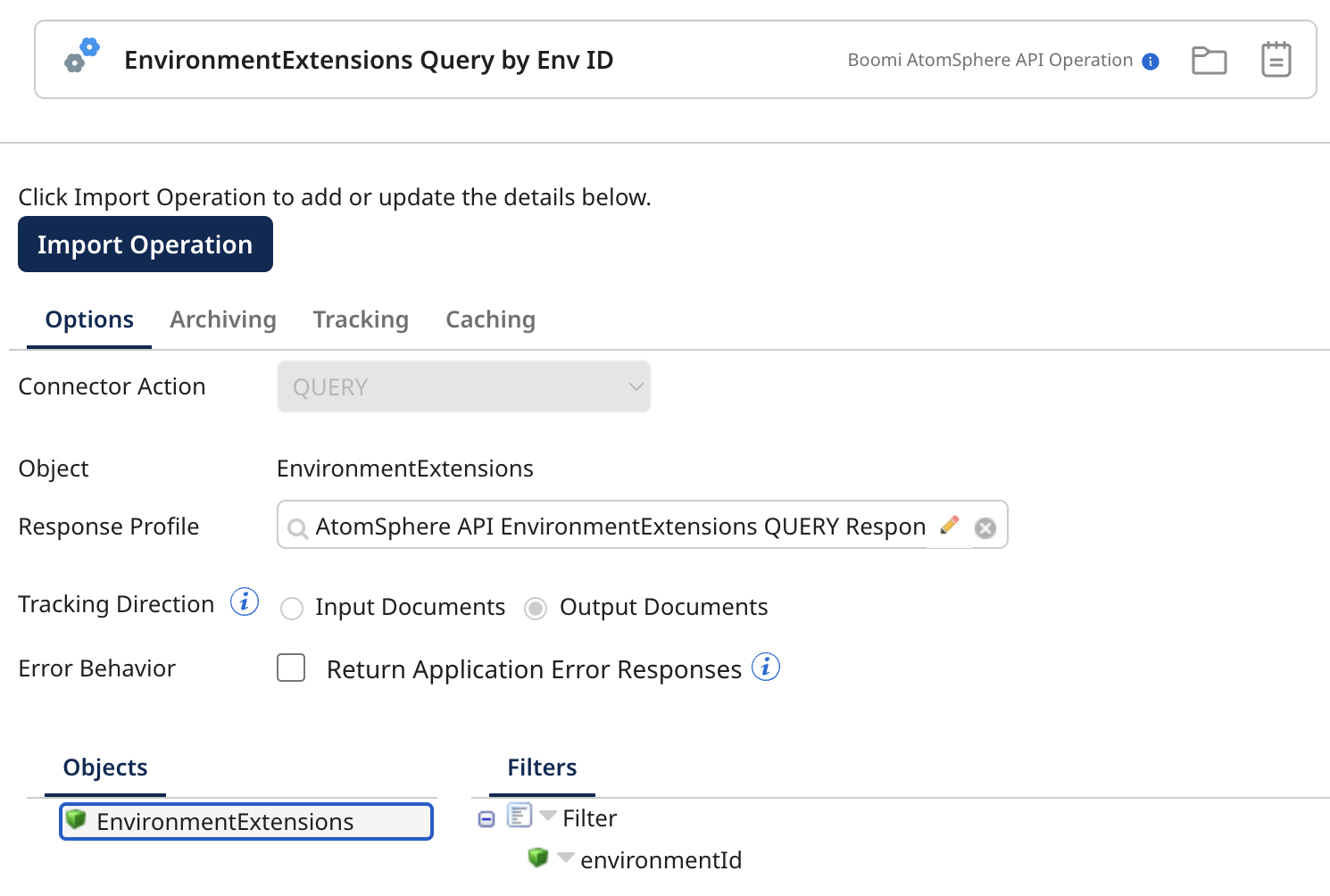Click the document icon next to Filter

click(x=519, y=816)
